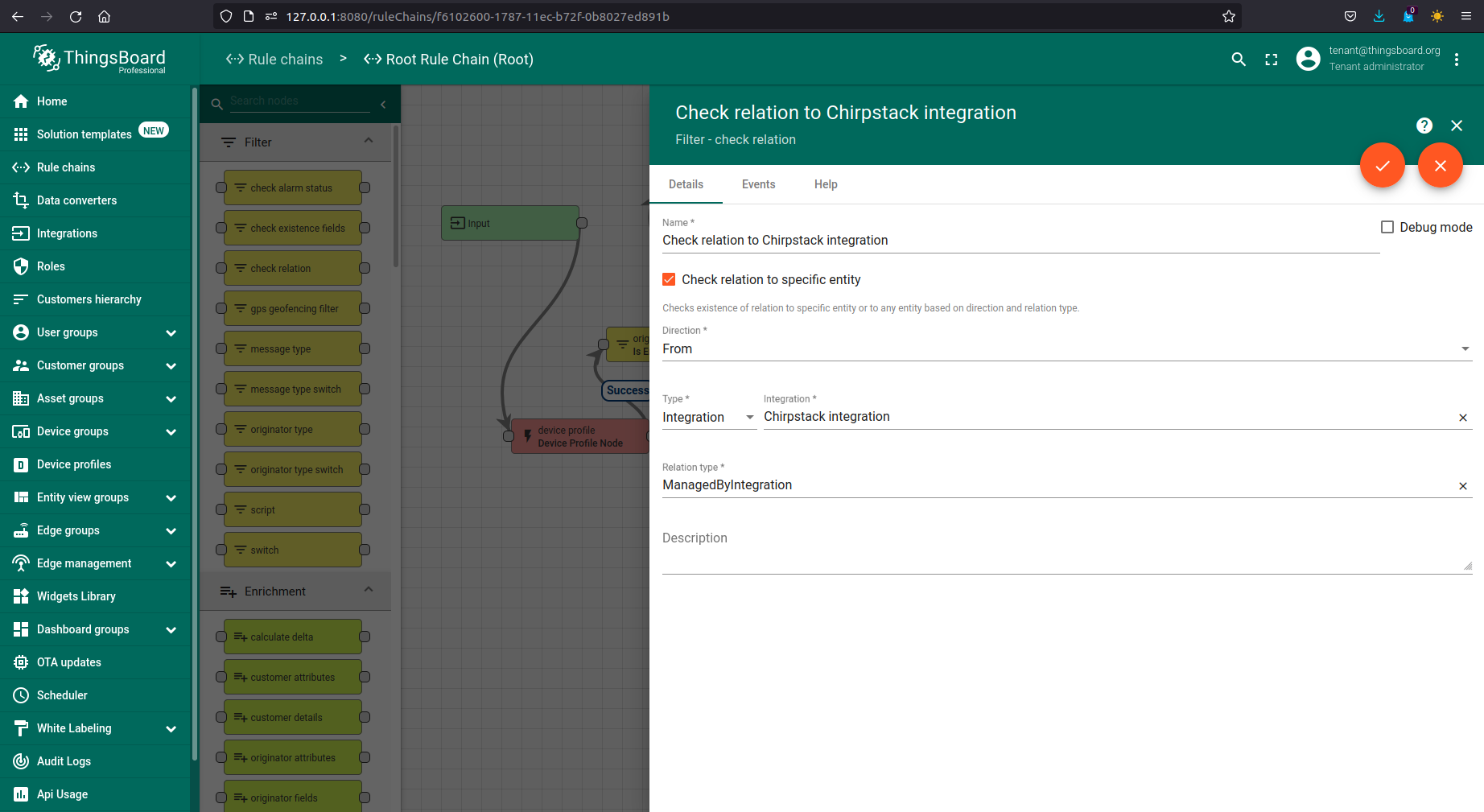Expand User groups menu
The width and height of the screenshot is (1484, 812).
[x=171, y=332]
